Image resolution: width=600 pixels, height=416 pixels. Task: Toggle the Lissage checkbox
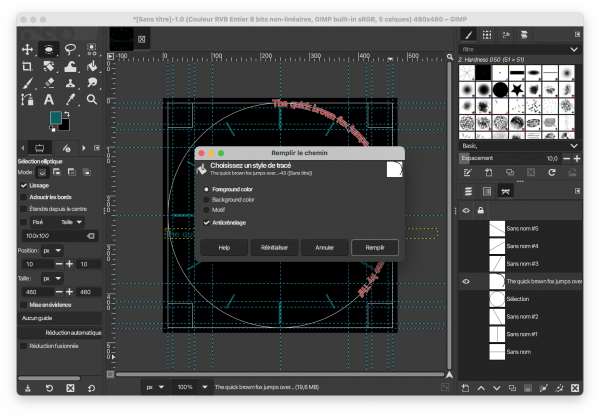(x=24, y=186)
